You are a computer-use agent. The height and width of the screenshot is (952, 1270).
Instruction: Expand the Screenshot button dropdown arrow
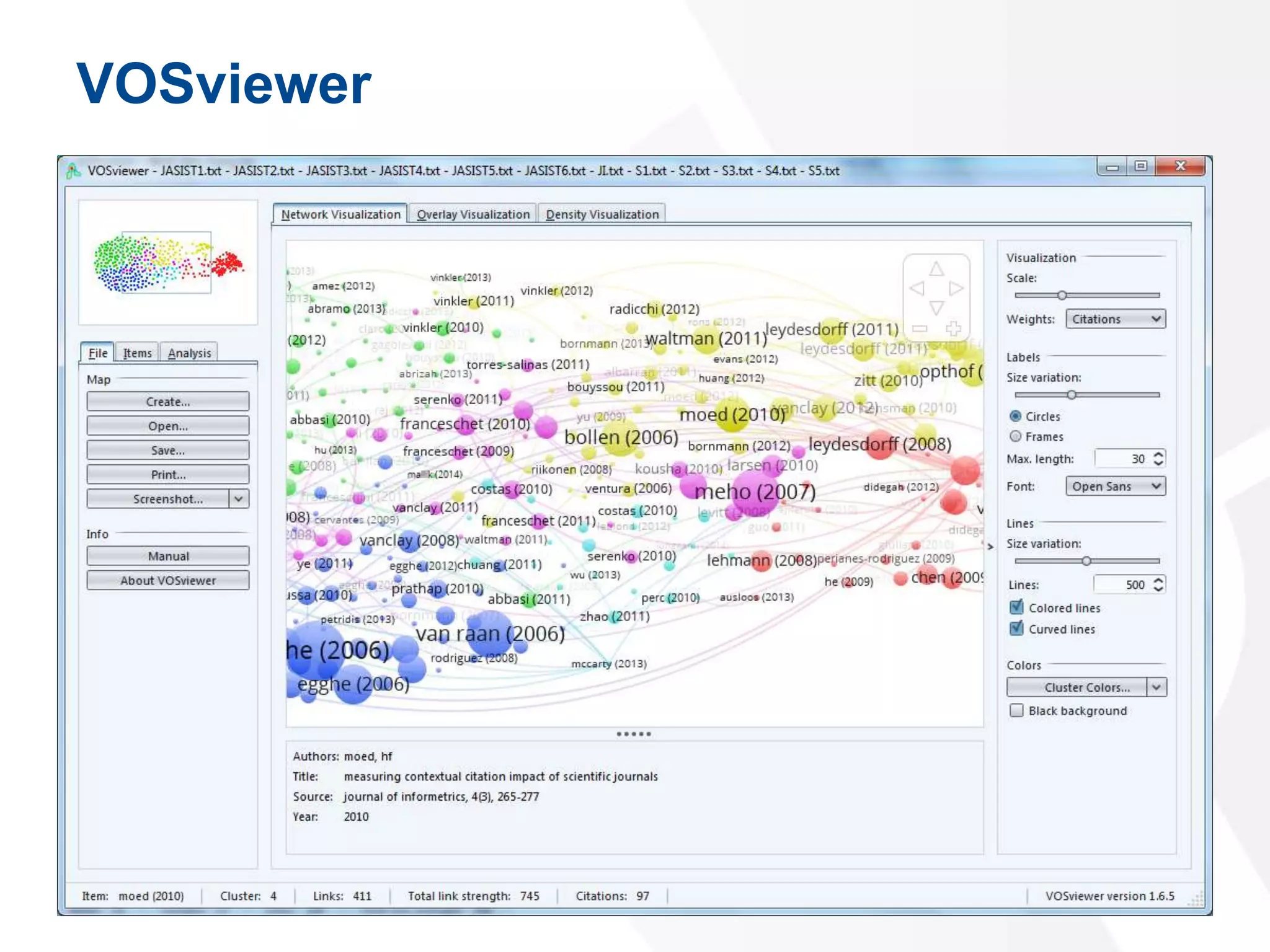pyautogui.click(x=239, y=499)
